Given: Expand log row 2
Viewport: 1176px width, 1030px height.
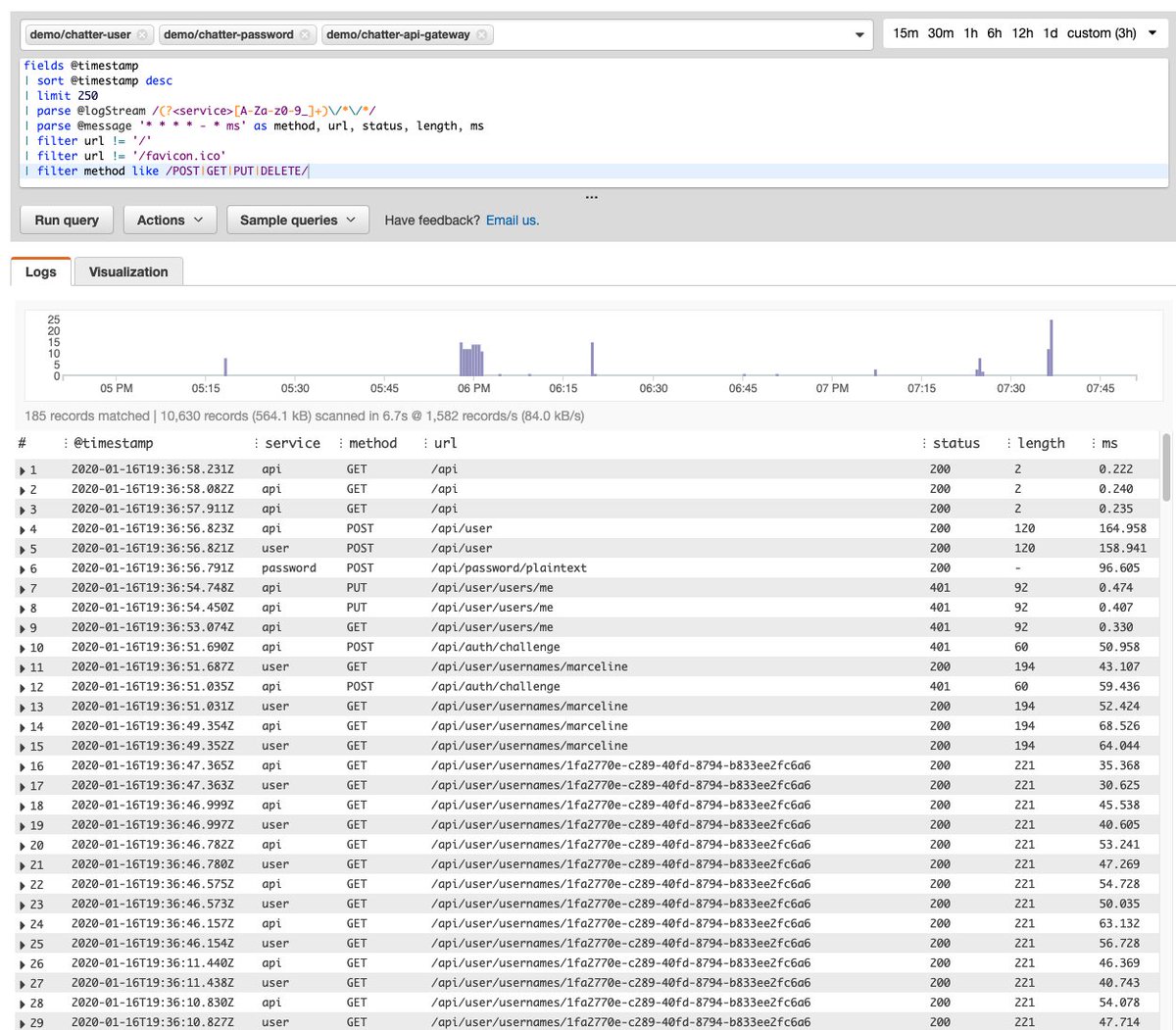Looking at the screenshot, I should click(x=23, y=490).
